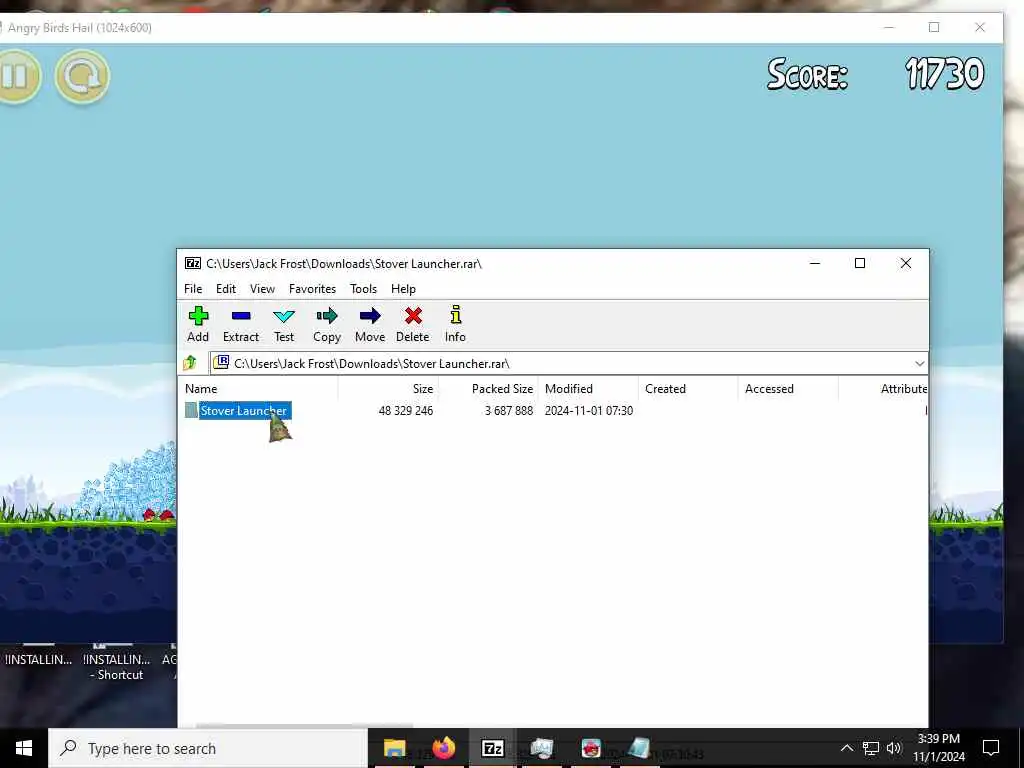Switch to 7-Zip taskbar button

pyautogui.click(x=492, y=748)
